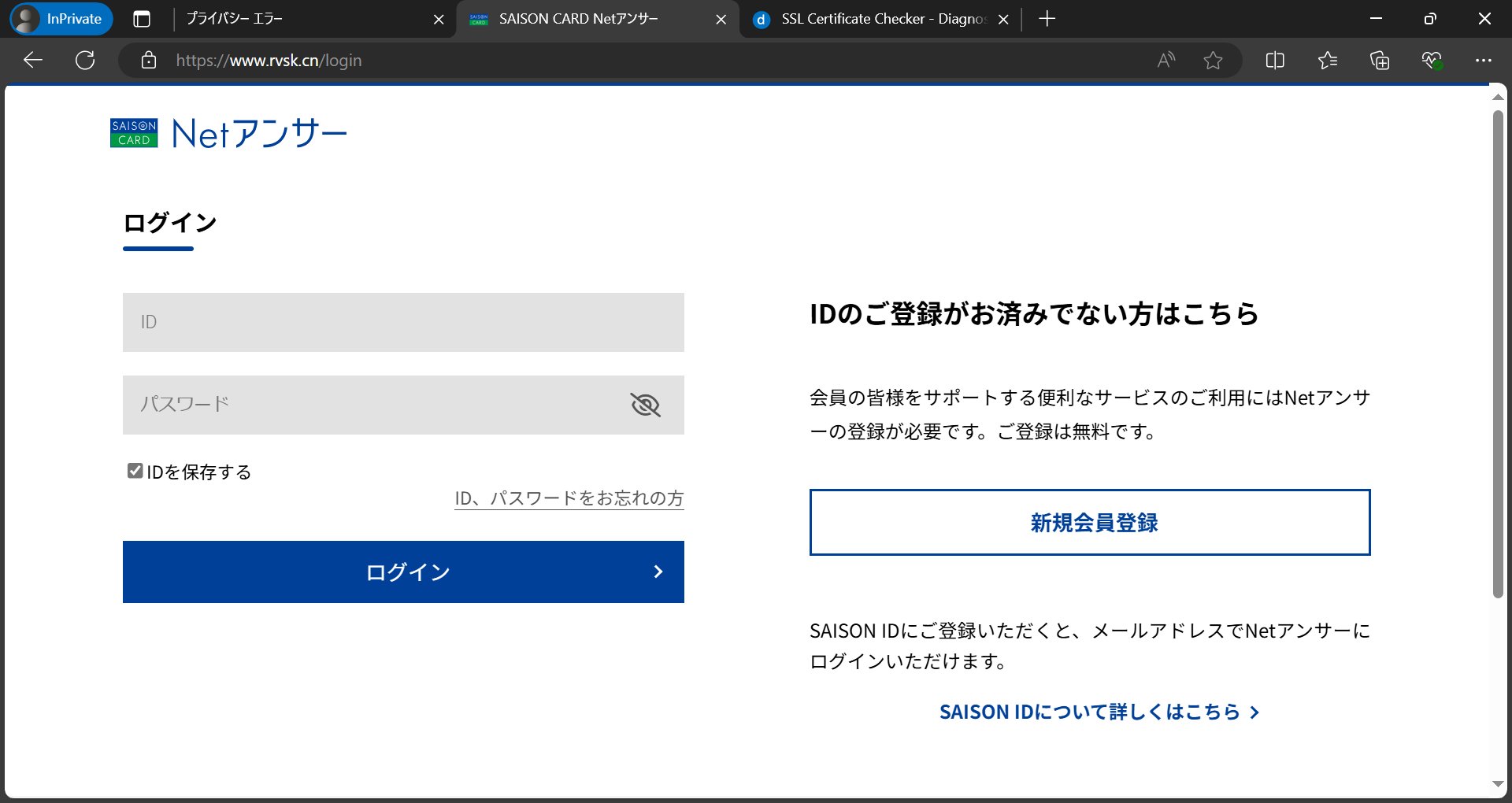Open a new tab with plus icon

[x=1047, y=19]
